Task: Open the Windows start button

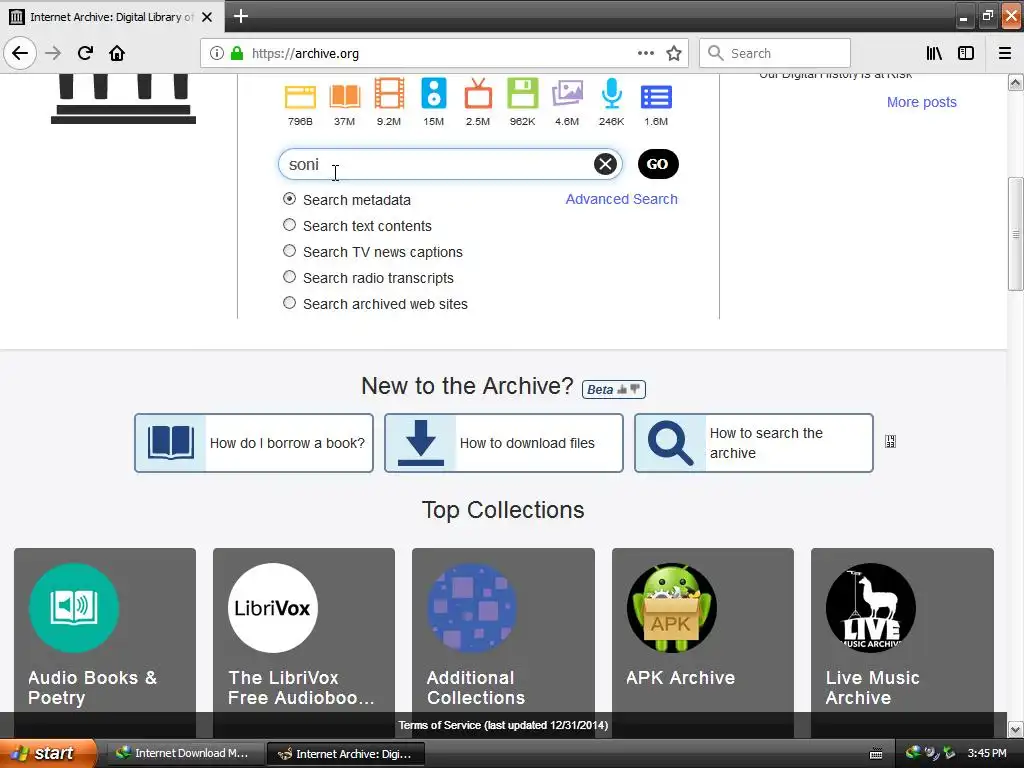Action: tap(48, 754)
